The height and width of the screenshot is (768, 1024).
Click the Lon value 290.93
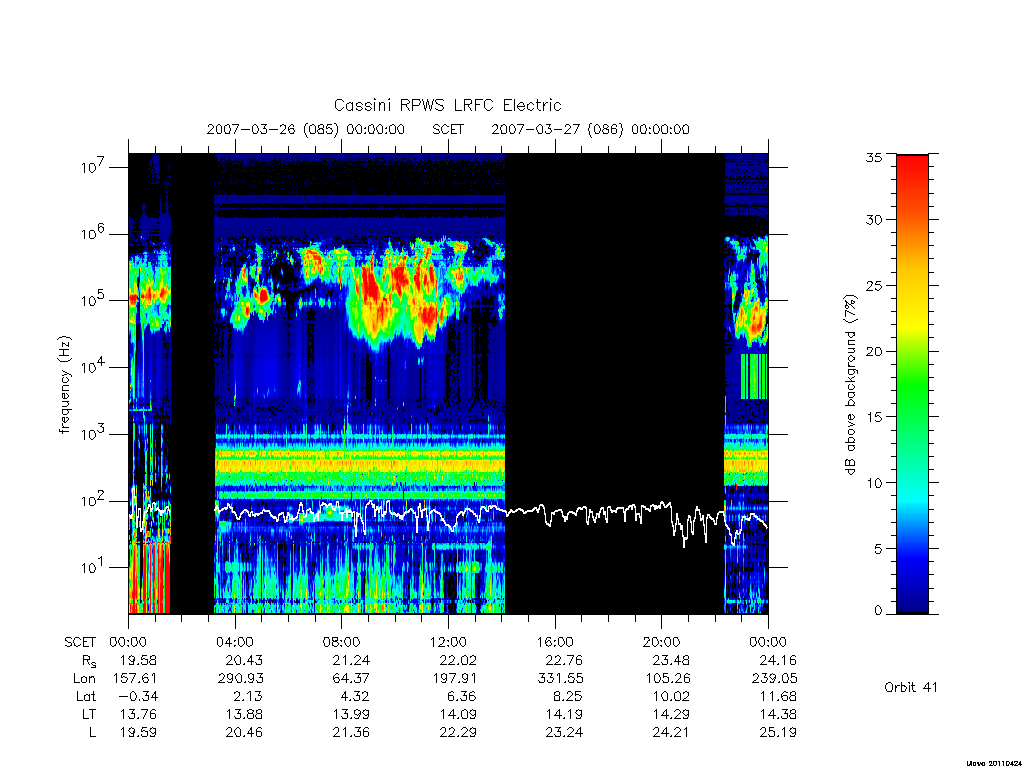(240, 679)
